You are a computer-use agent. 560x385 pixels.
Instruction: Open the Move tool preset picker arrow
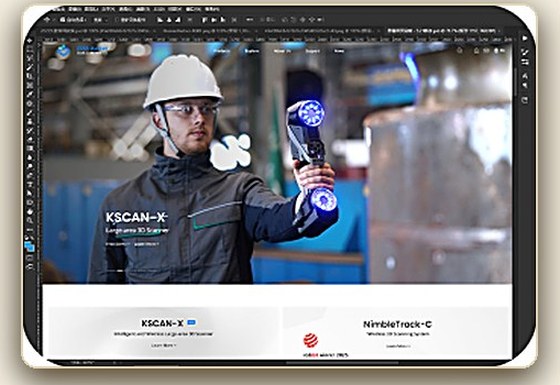pyautogui.click(x=54, y=20)
